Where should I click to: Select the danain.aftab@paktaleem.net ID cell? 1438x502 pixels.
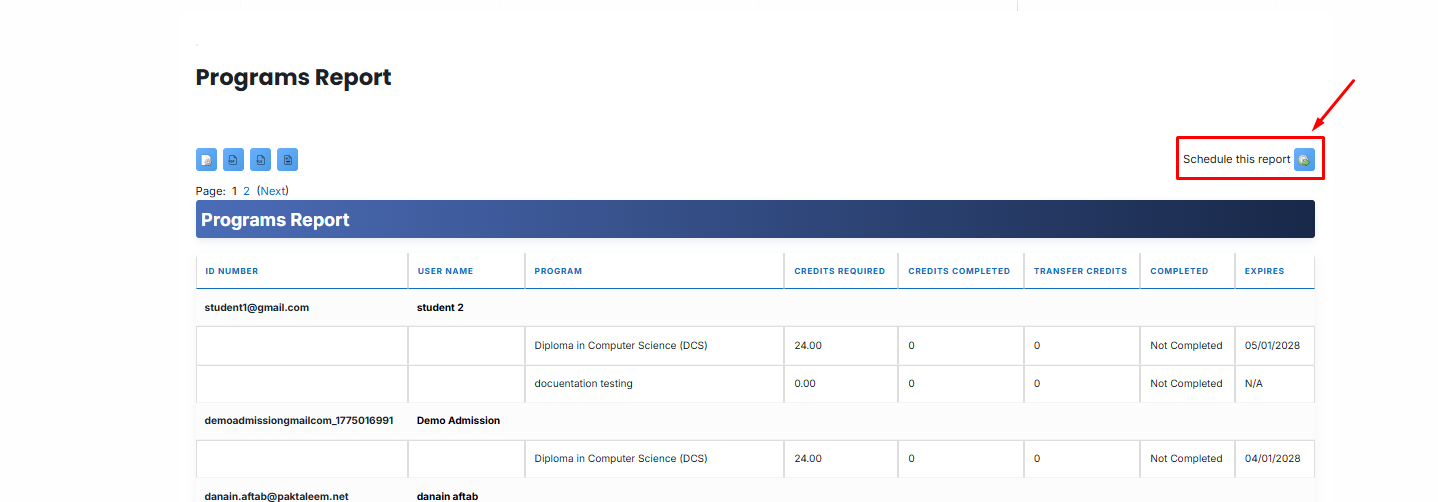click(x=276, y=496)
